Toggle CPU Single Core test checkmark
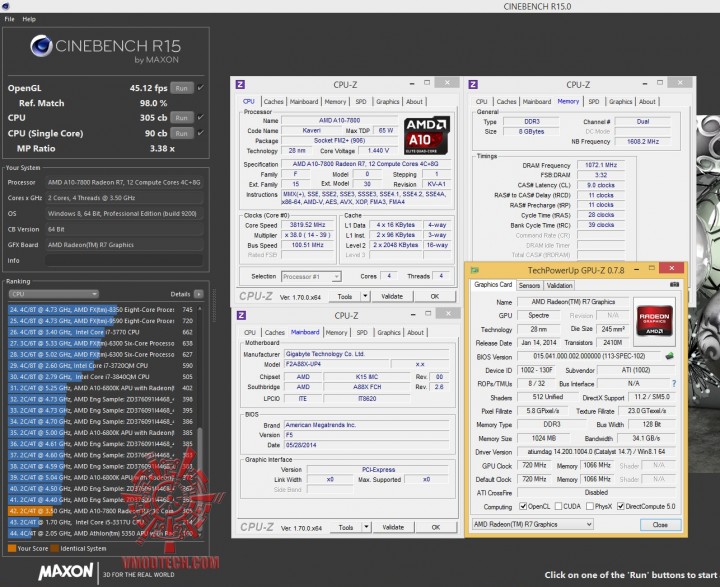The image size is (720, 587). coord(200,133)
